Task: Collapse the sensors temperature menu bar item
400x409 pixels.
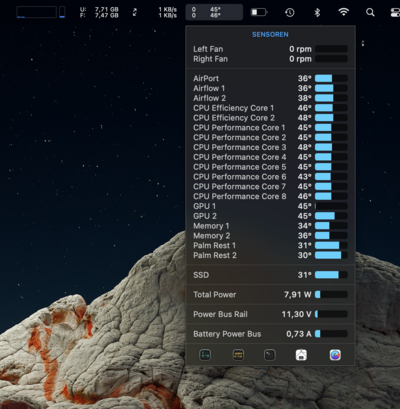Action: pos(214,12)
